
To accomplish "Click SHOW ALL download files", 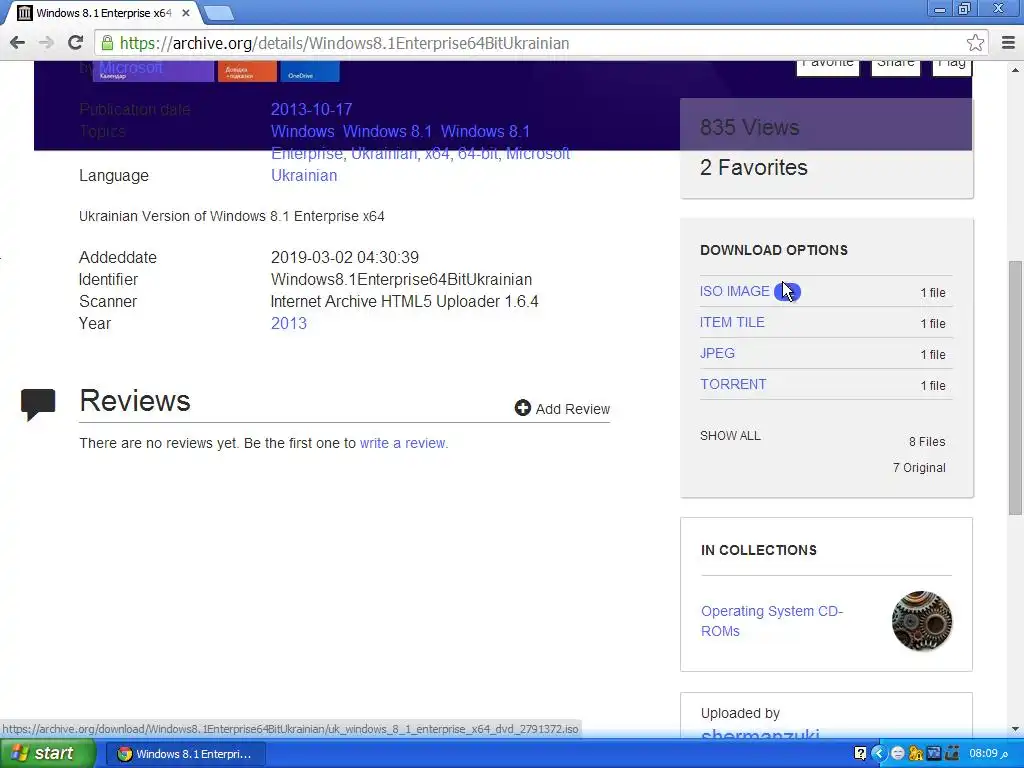I will coord(730,436).
